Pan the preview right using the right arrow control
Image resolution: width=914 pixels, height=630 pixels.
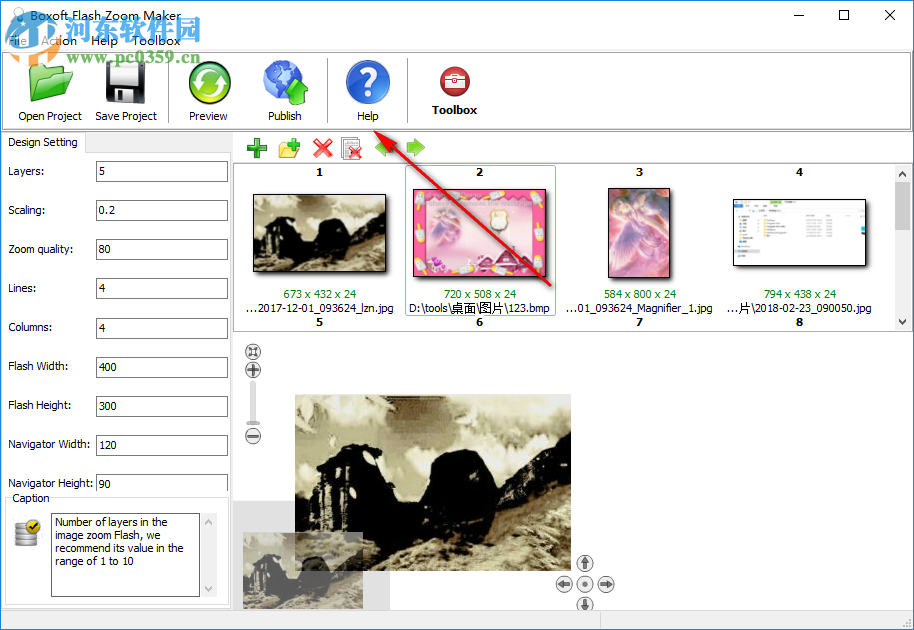[606, 584]
